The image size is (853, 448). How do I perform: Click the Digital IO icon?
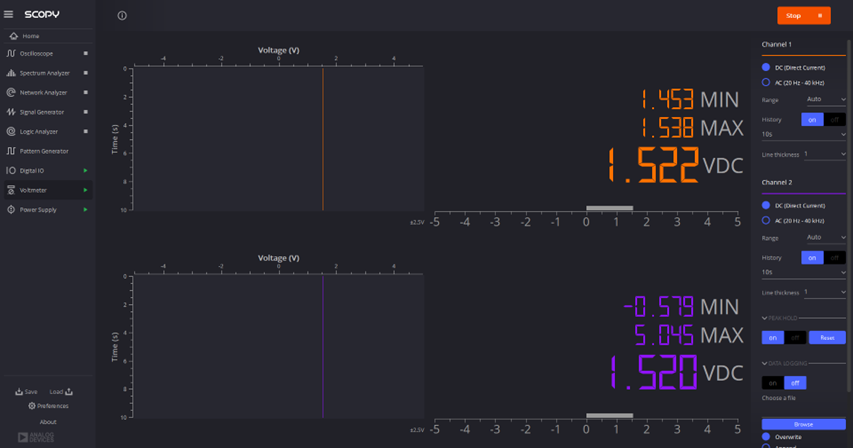click(11, 171)
